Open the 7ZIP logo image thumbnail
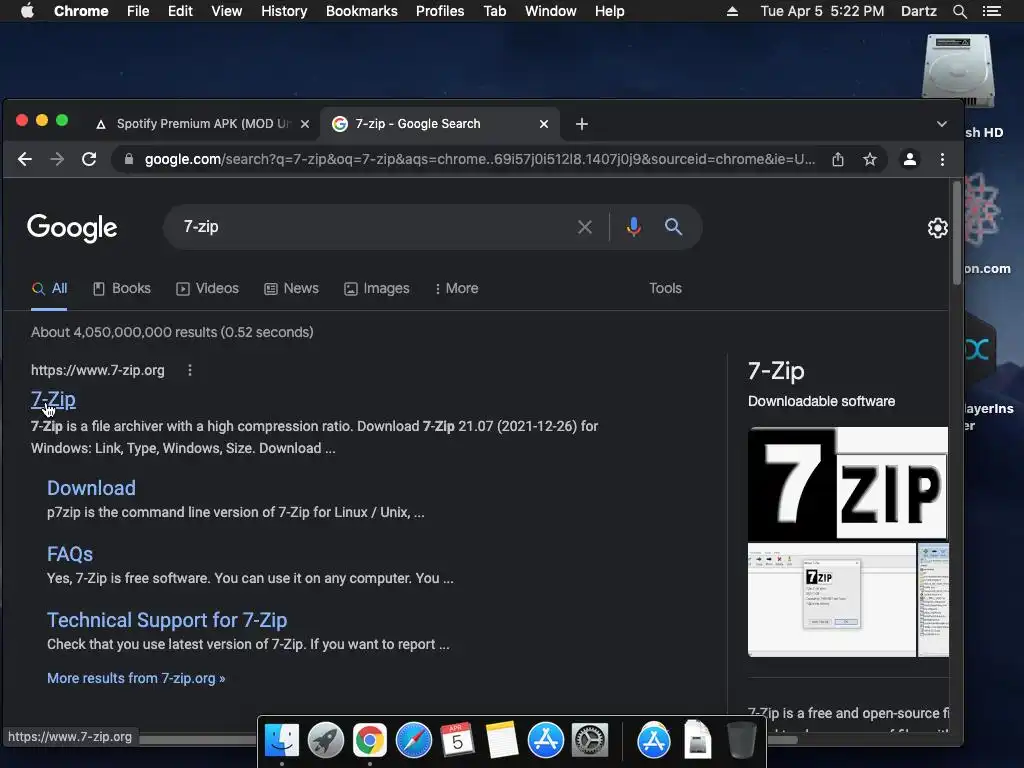This screenshot has height=768, width=1024. pyautogui.click(x=848, y=484)
